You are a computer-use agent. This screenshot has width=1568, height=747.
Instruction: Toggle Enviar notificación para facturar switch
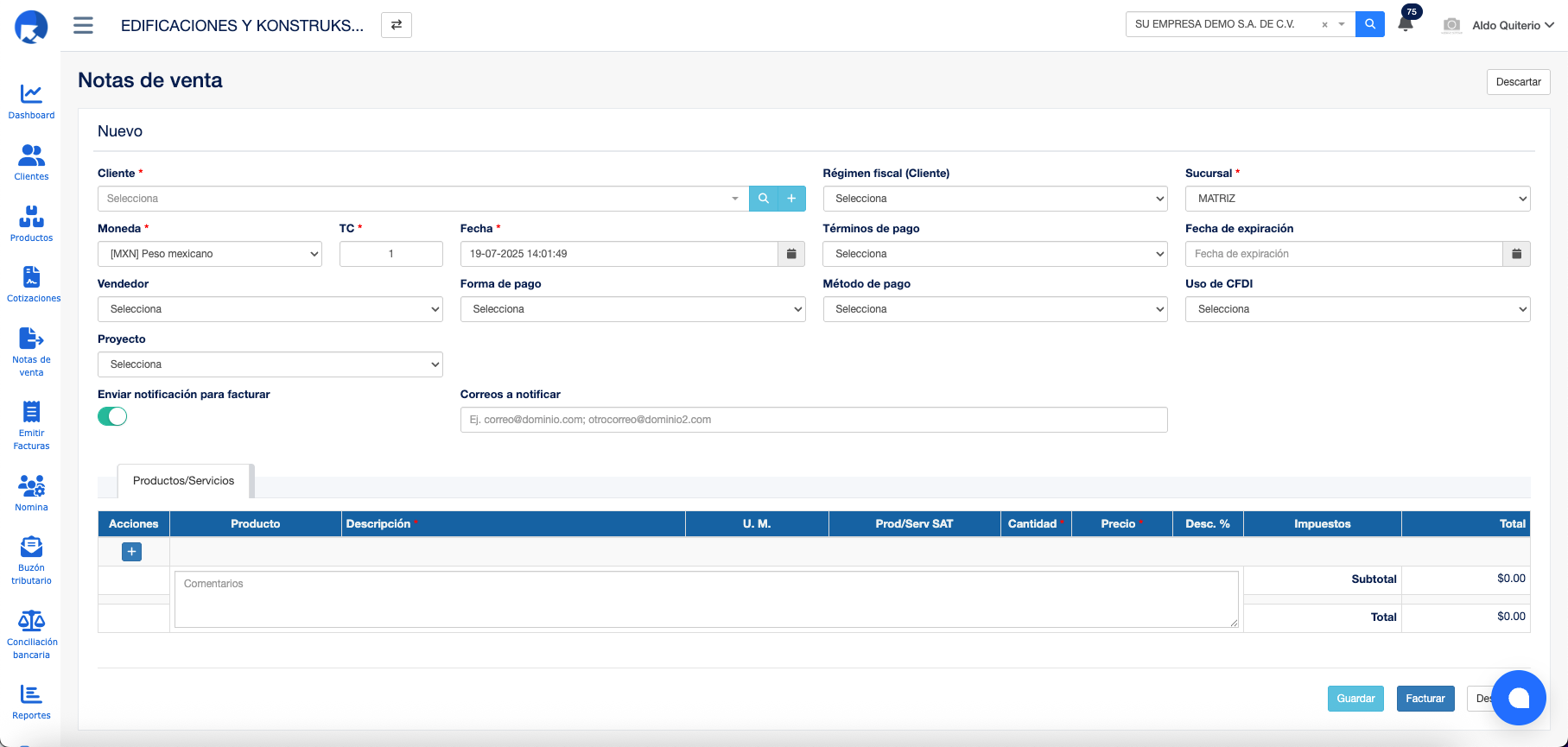coord(112,417)
